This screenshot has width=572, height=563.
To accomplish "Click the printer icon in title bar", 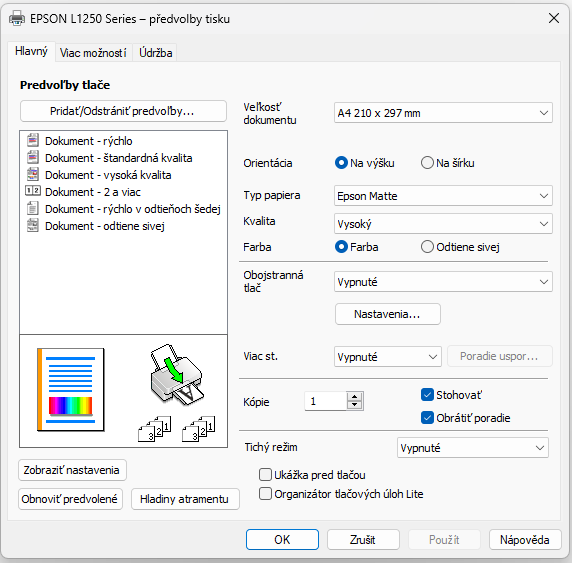I will [17, 18].
